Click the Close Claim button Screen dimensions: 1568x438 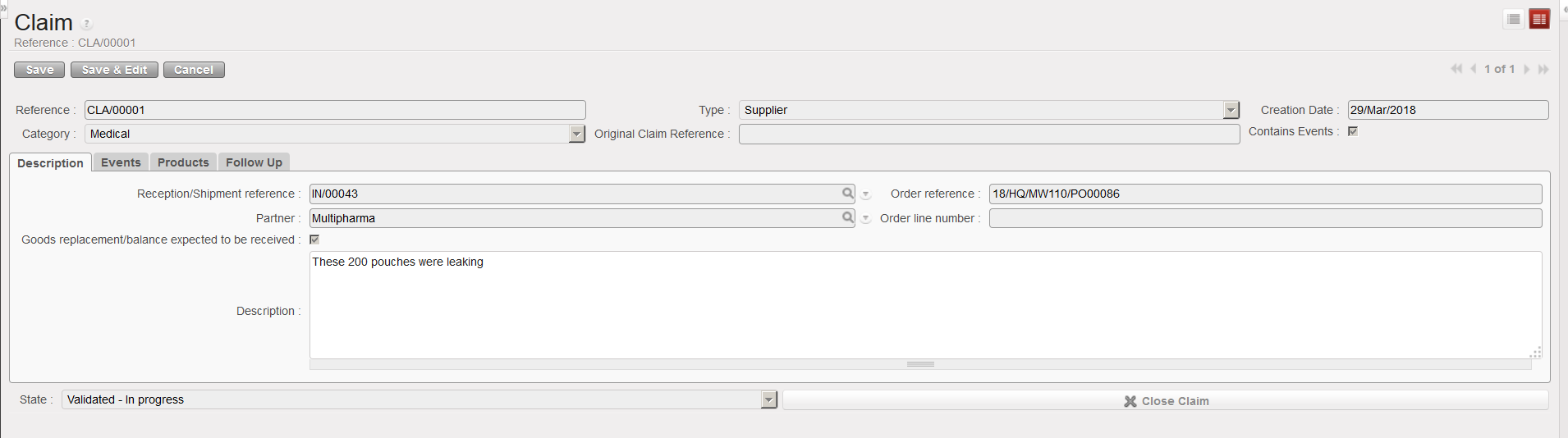(1166, 400)
